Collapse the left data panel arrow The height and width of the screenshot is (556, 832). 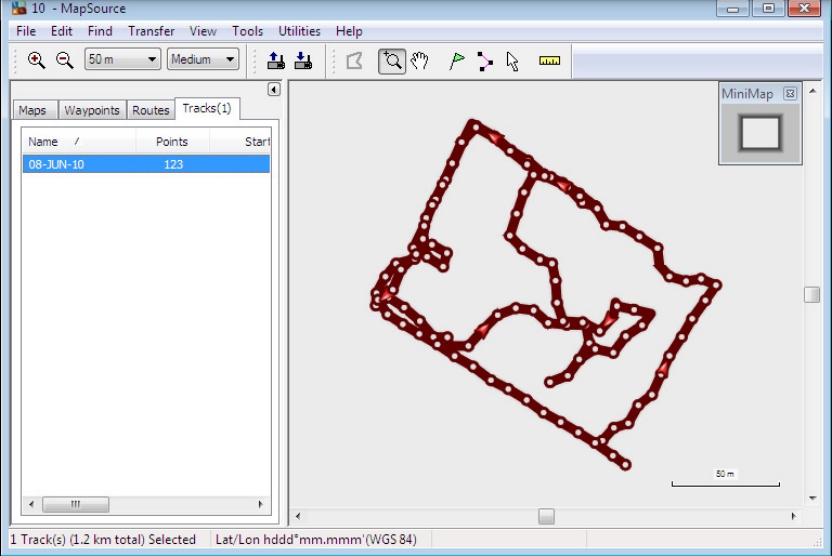274,89
